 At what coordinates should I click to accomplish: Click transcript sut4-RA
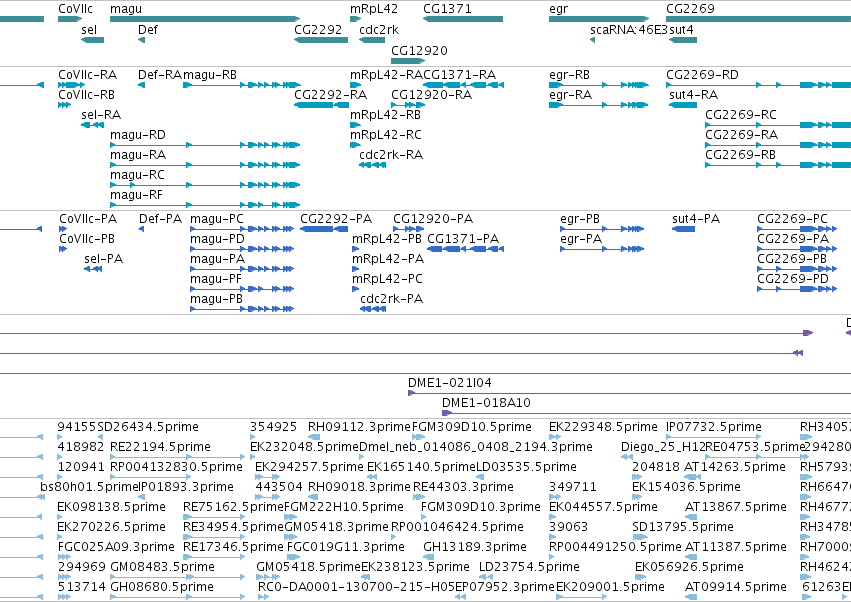coord(694,95)
